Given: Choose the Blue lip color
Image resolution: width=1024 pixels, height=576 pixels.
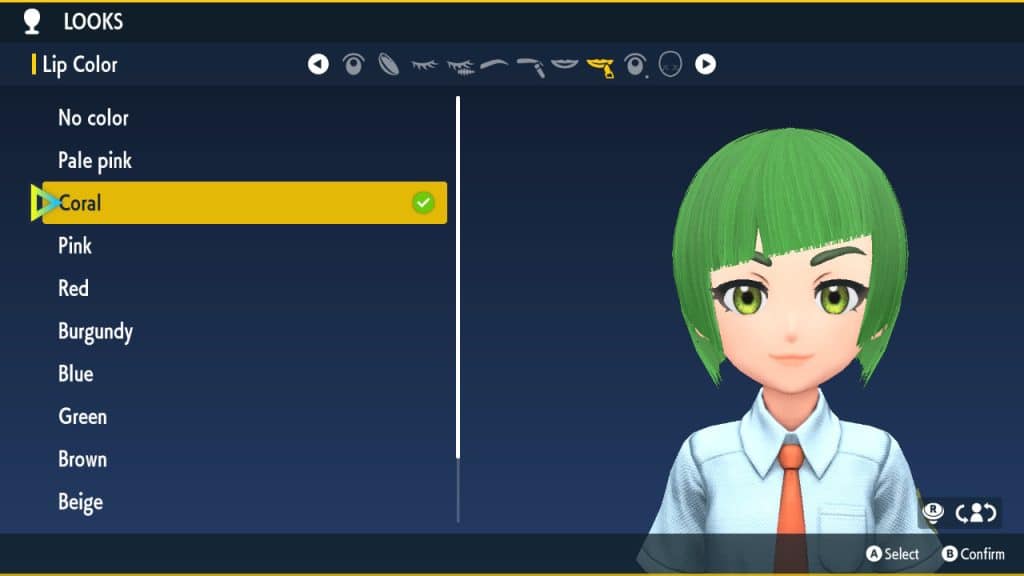Looking at the screenshot, I should 76,374.
